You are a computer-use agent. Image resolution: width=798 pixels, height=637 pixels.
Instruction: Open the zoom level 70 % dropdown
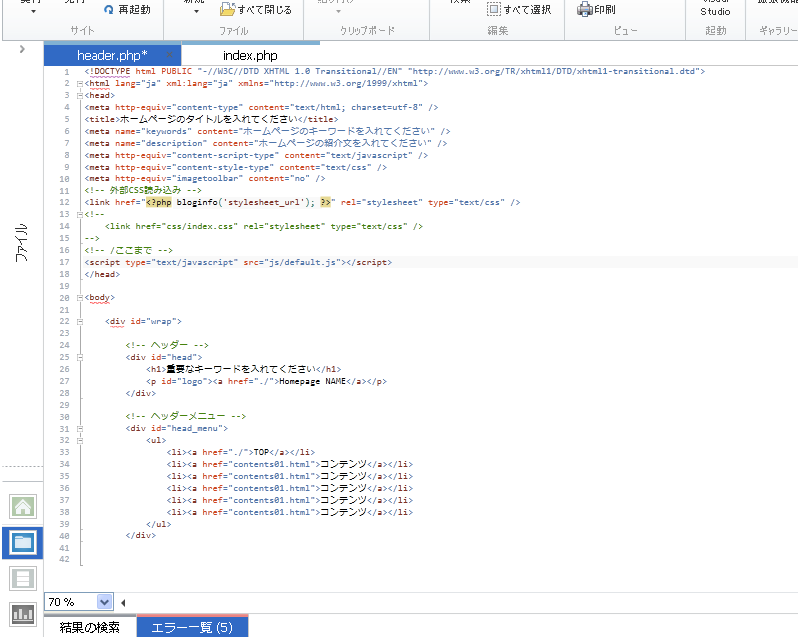[105, 602]
